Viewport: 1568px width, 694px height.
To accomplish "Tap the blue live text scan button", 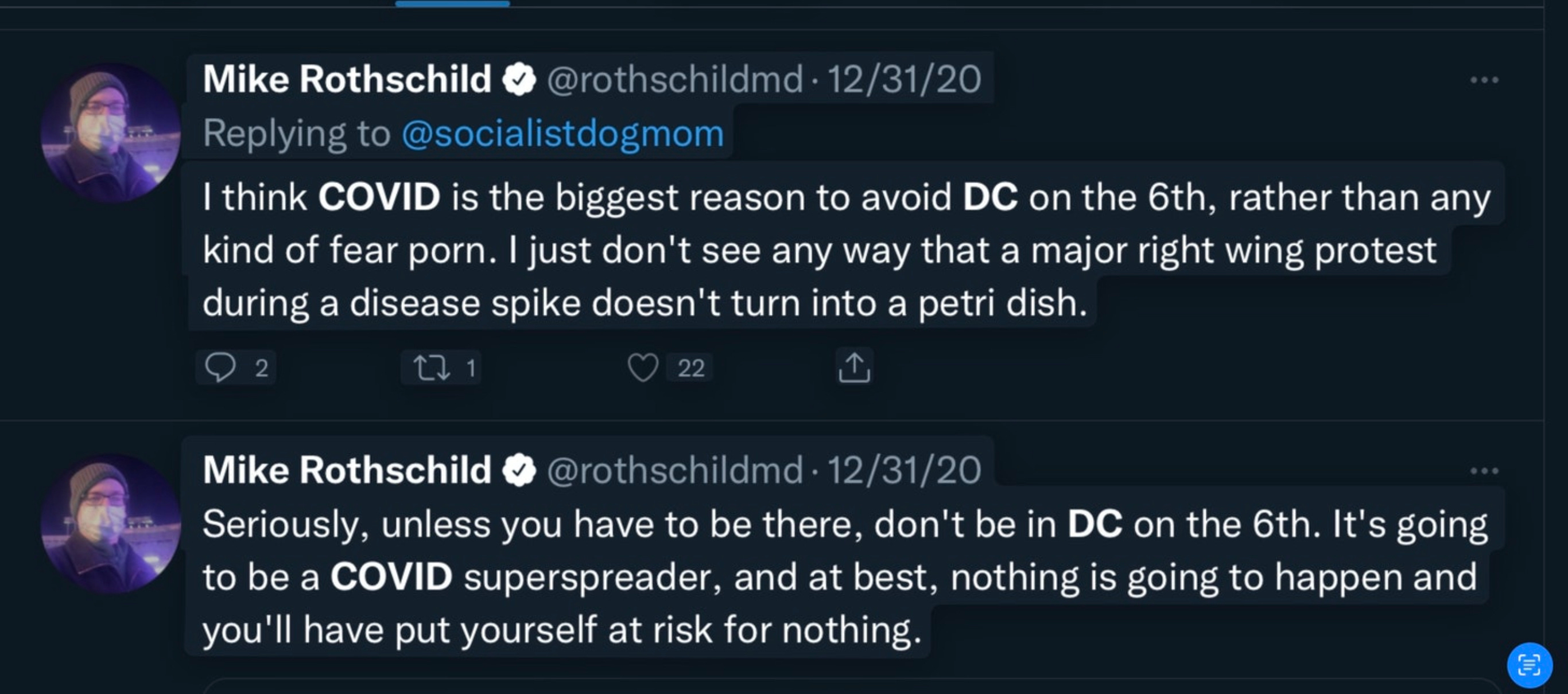I will [x=1529, y=665].
